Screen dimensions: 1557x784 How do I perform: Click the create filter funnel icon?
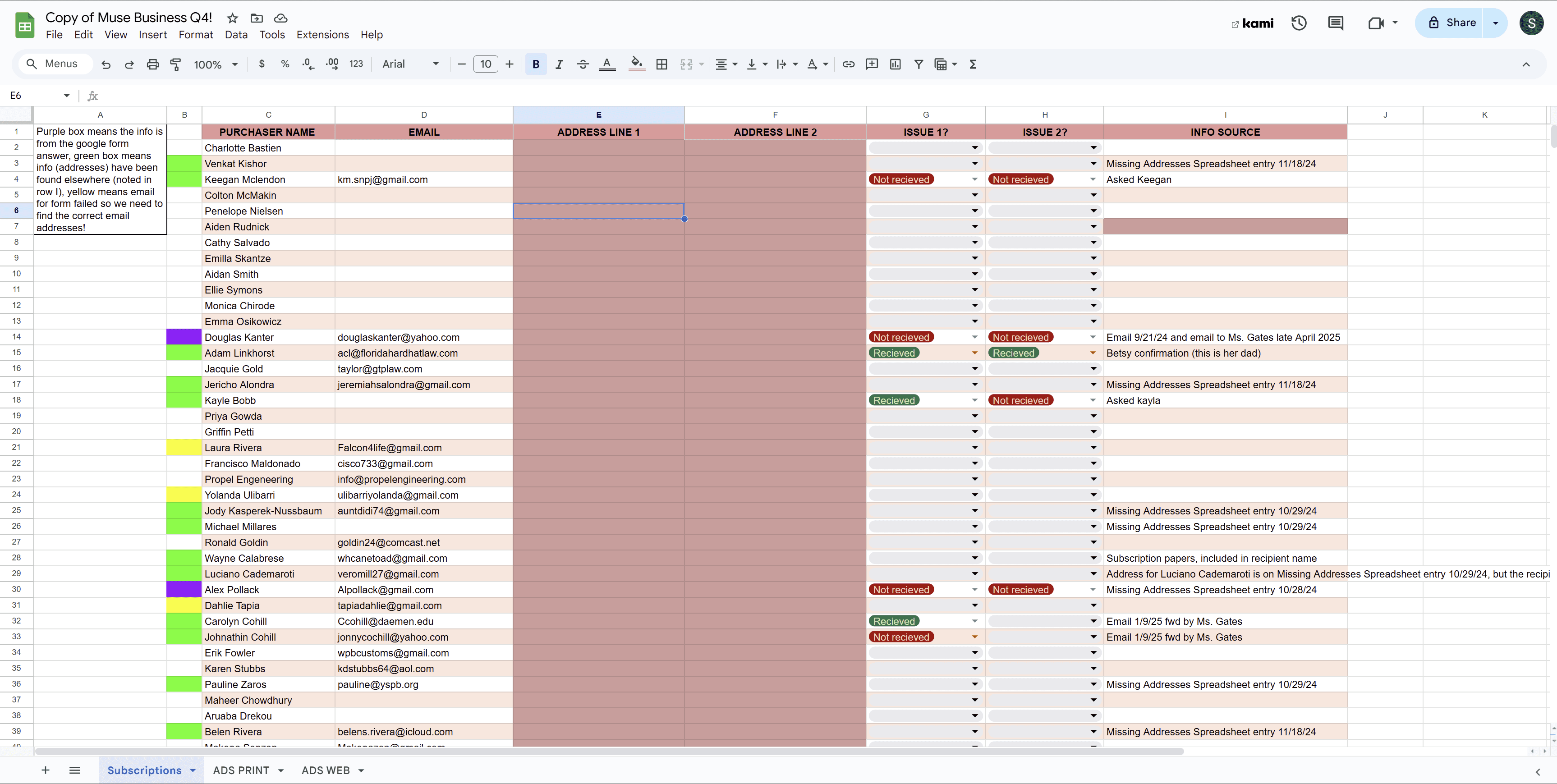[918, 64]
